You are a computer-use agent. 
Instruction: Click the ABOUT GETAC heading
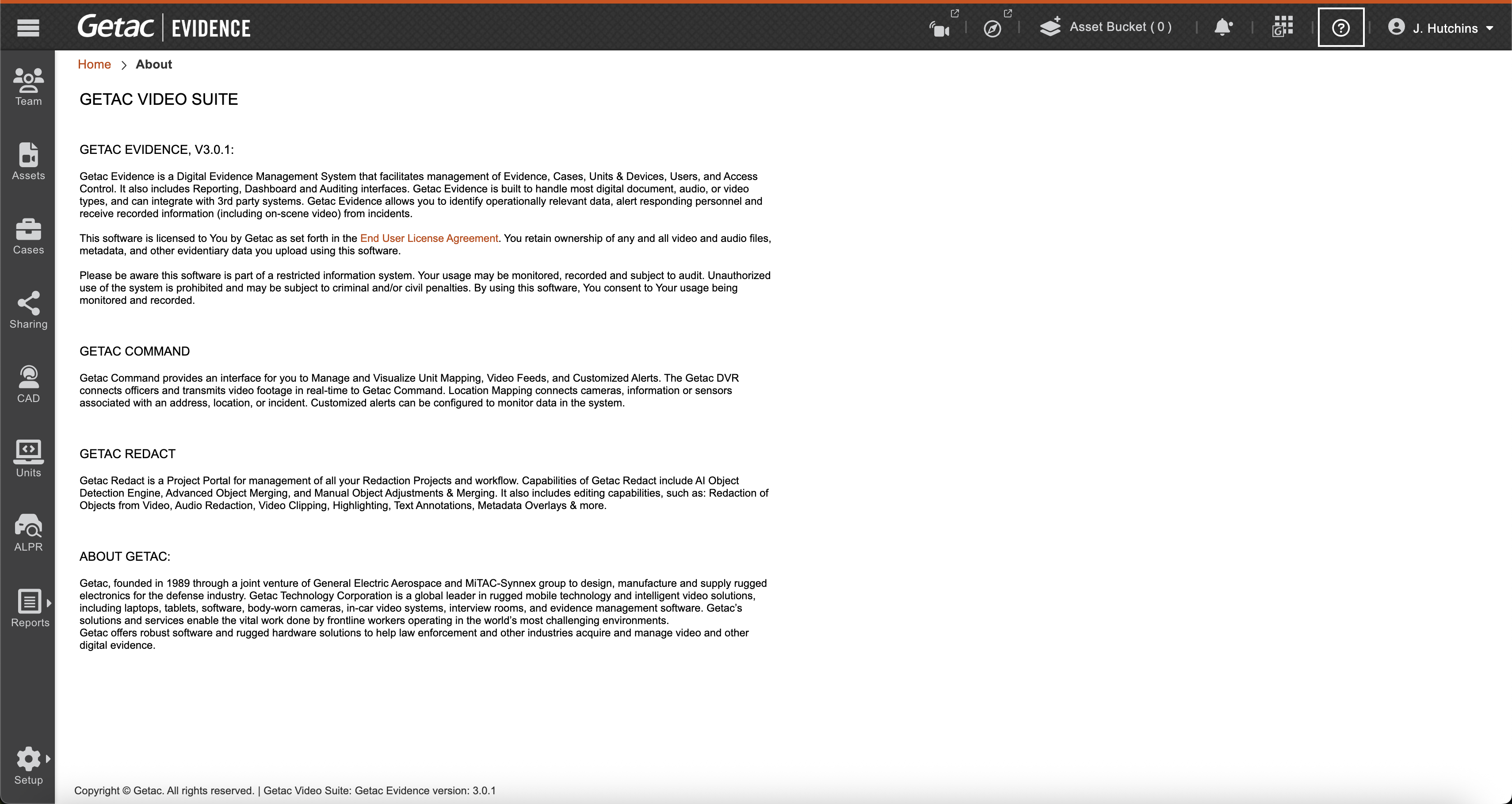tap(125, 557)
